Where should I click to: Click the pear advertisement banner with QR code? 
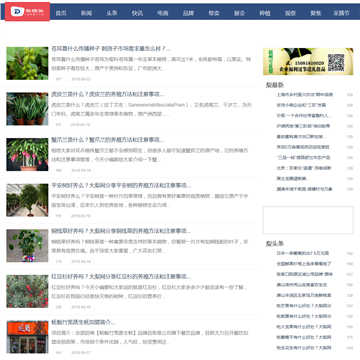point(308,61)
